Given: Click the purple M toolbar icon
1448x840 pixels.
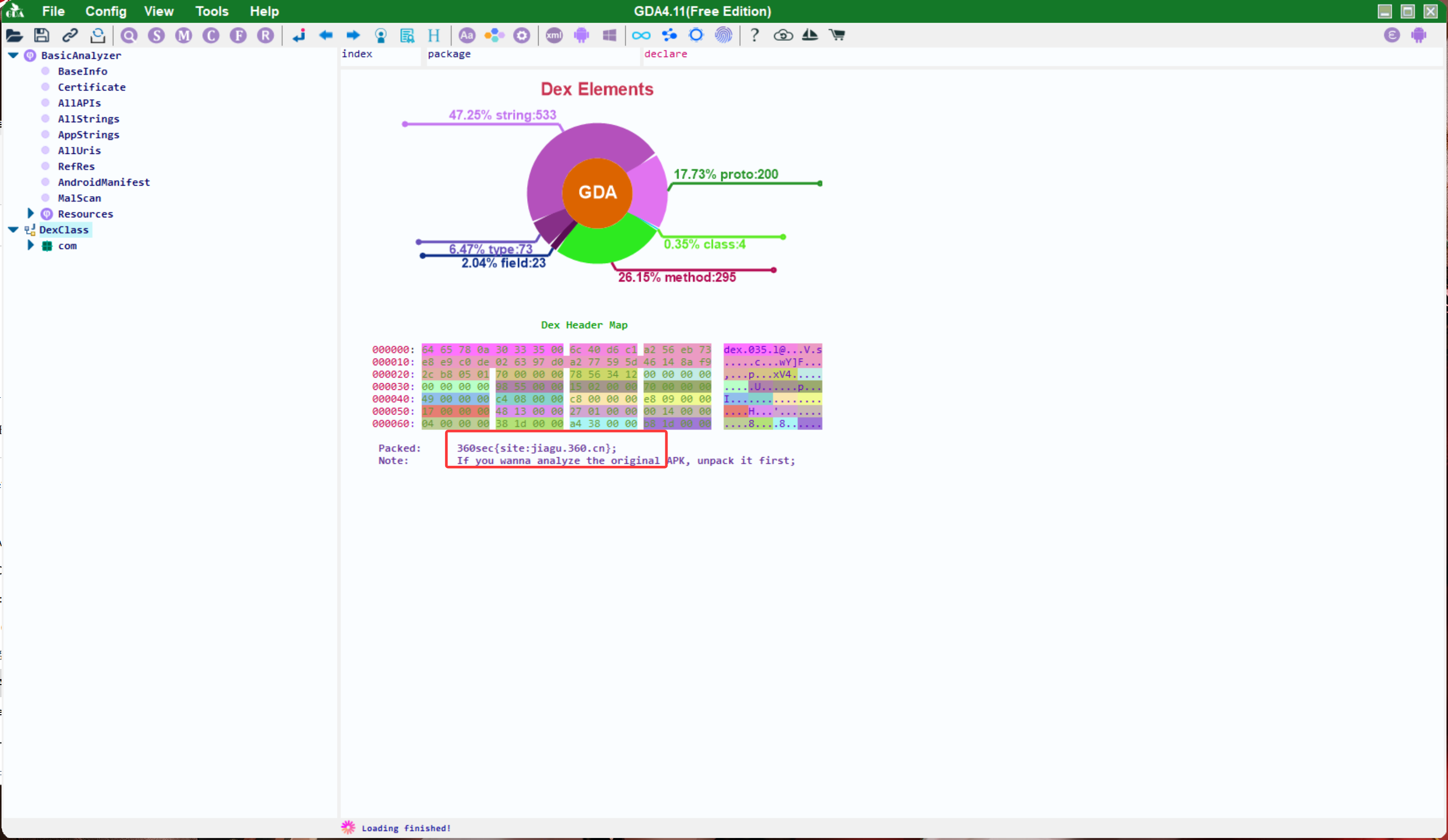Looking at the screenshot, I should tap(184, 36).
